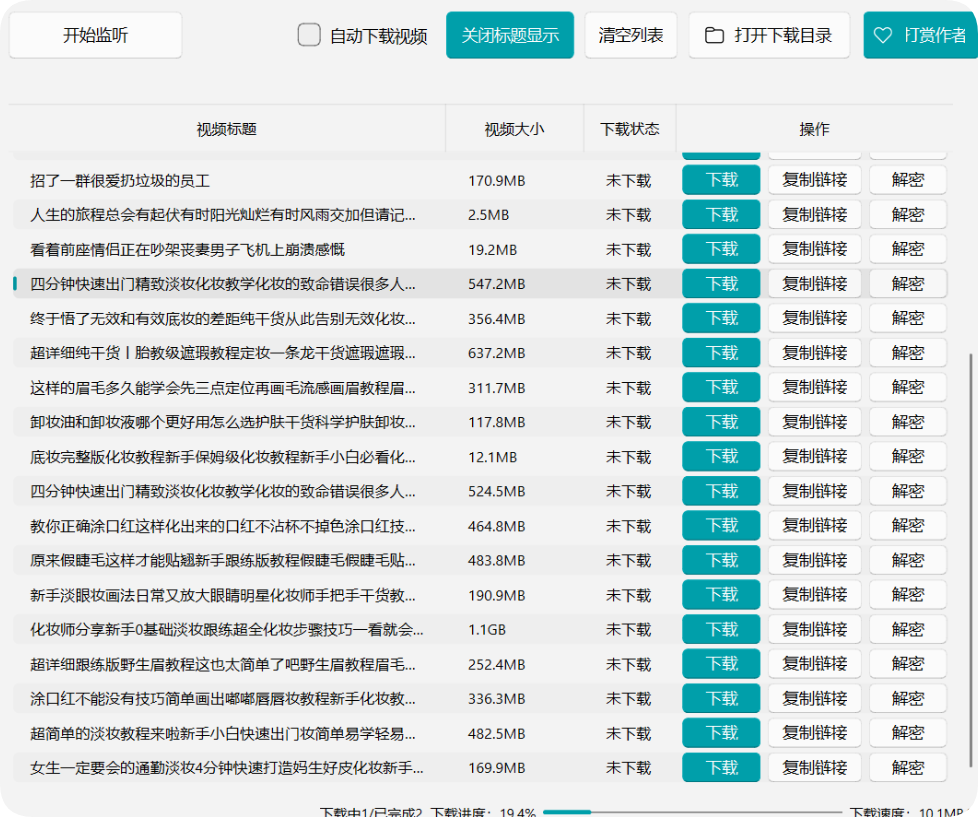This screenshot has width=978, height=817.
Task: Select row starting 超详细纯干货
Action: click(480, 353)
